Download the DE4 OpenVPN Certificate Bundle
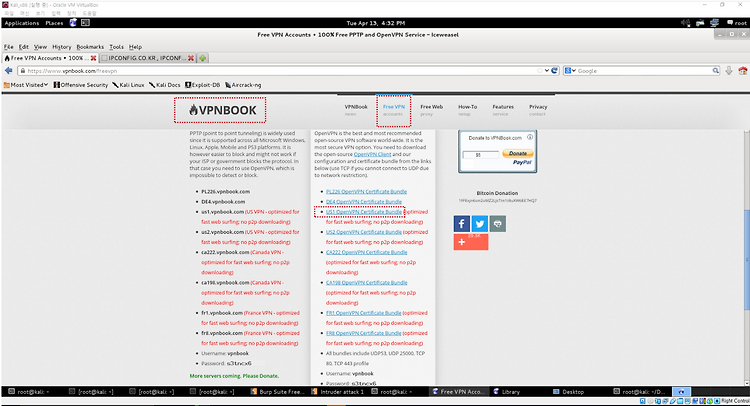Screen dimensions: 750x406 tap(364, 202)
